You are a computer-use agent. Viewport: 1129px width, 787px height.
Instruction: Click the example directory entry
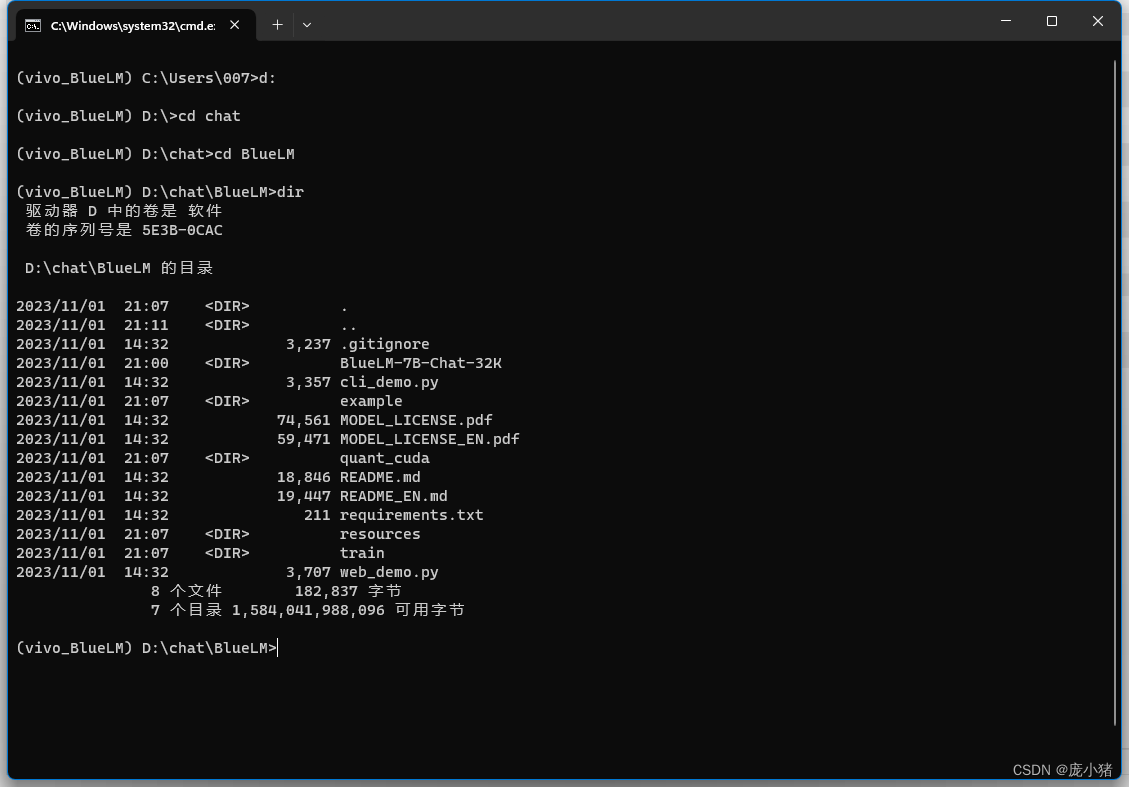[371, 401]
